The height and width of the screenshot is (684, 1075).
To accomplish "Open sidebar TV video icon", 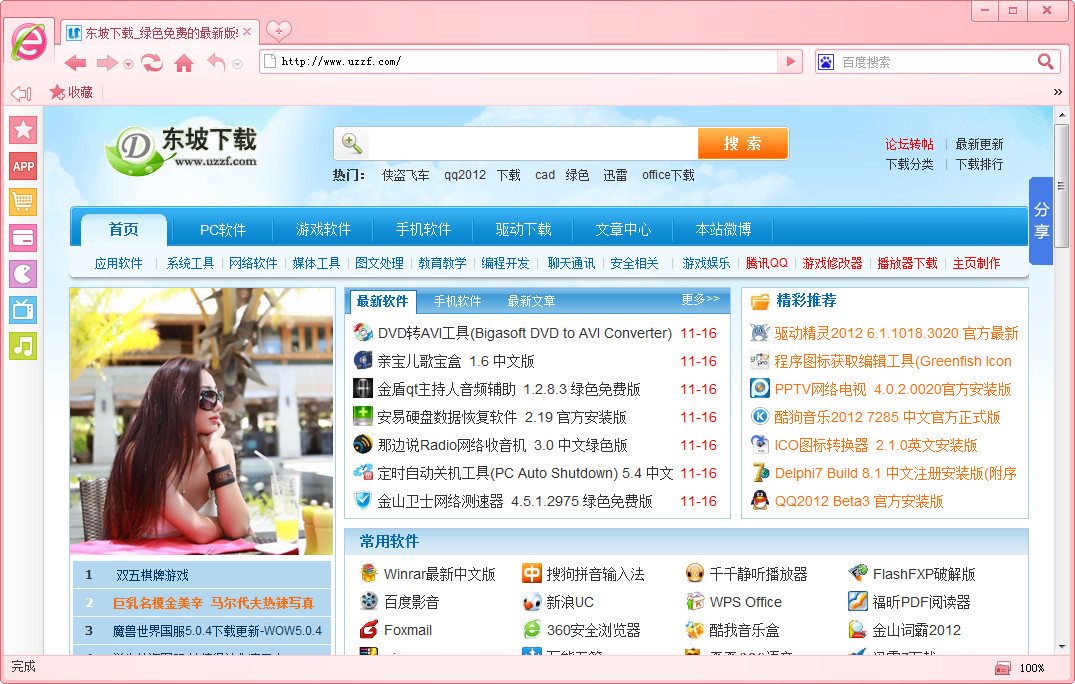I will pos(23,310).
